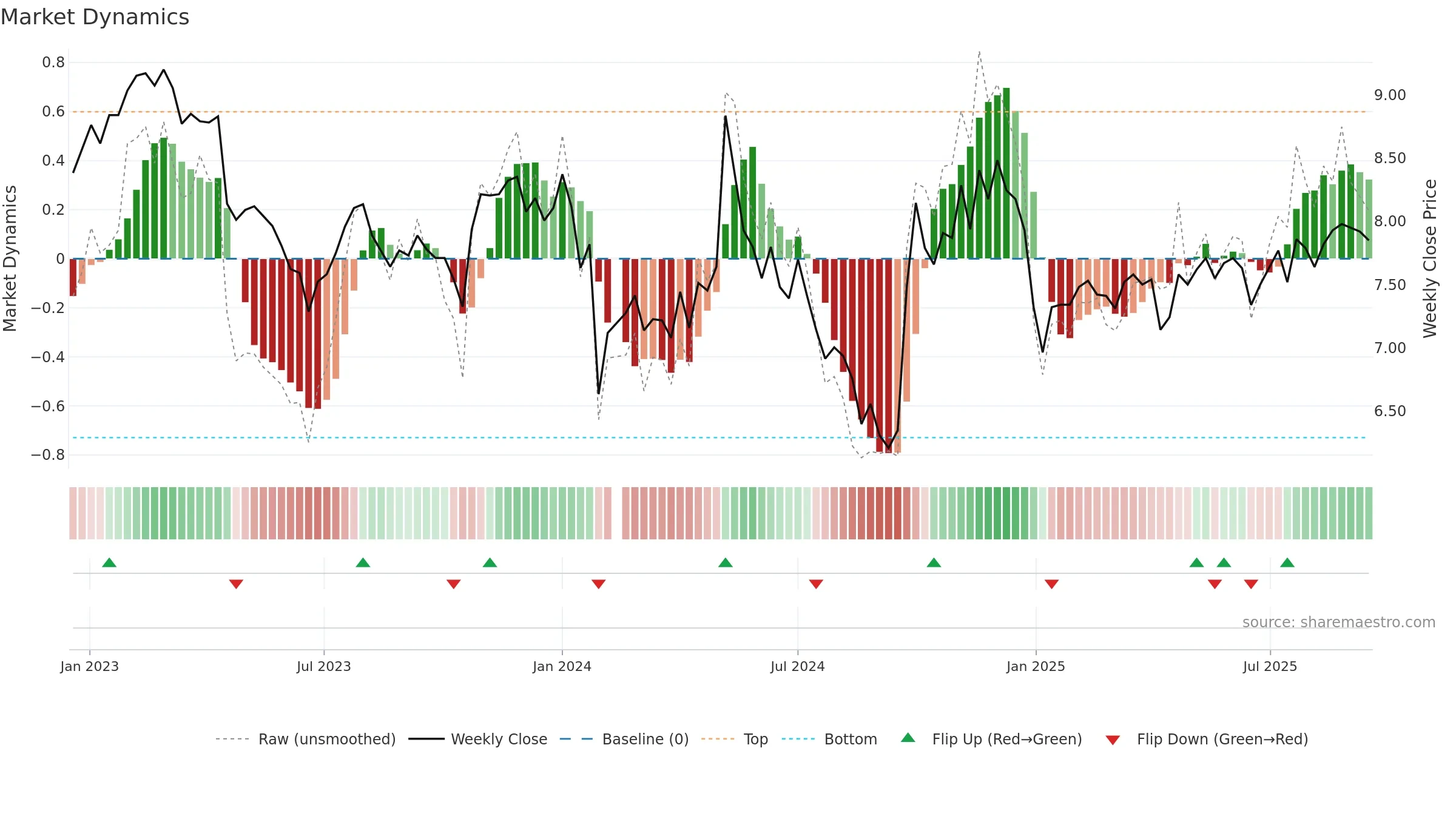Click the Jul 2025 axis label
1456x819 pixels.
(1270, 666)
